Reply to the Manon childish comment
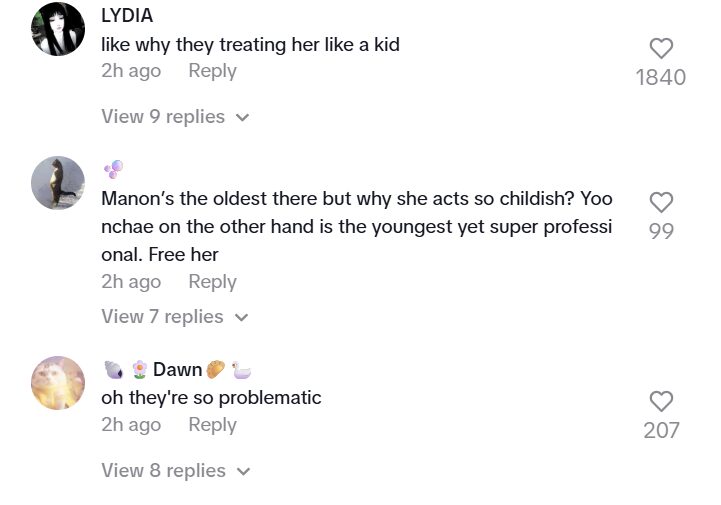This screenshot has height=505, width=721. (212, 282)
